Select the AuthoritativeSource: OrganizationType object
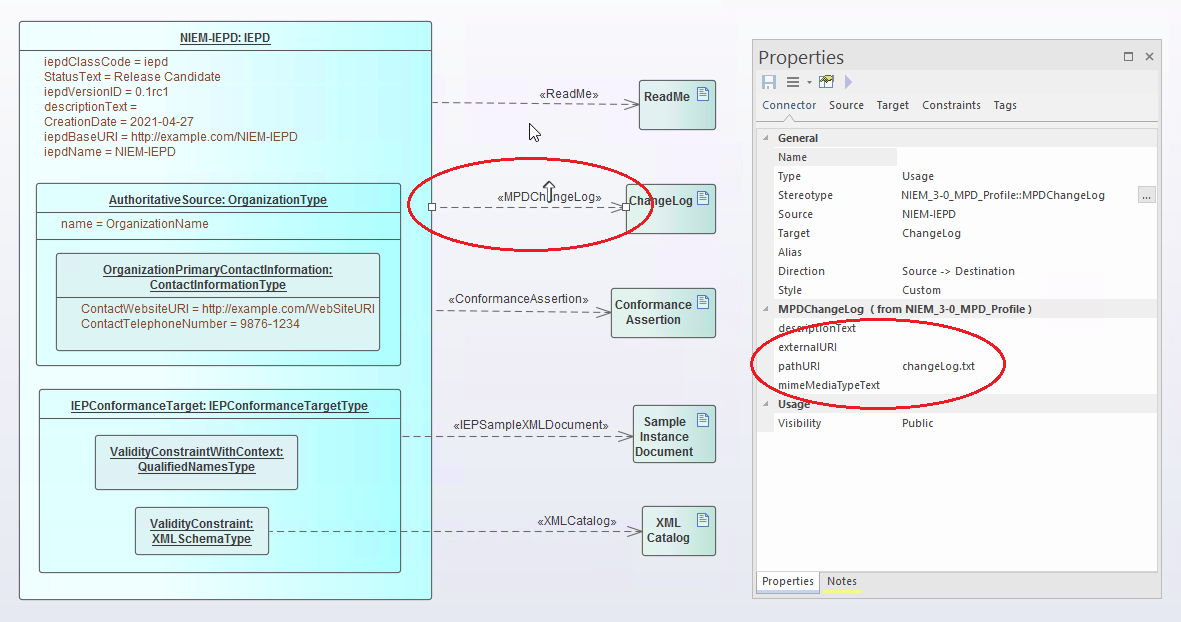The image size is (1181, 622). (218, 200)
